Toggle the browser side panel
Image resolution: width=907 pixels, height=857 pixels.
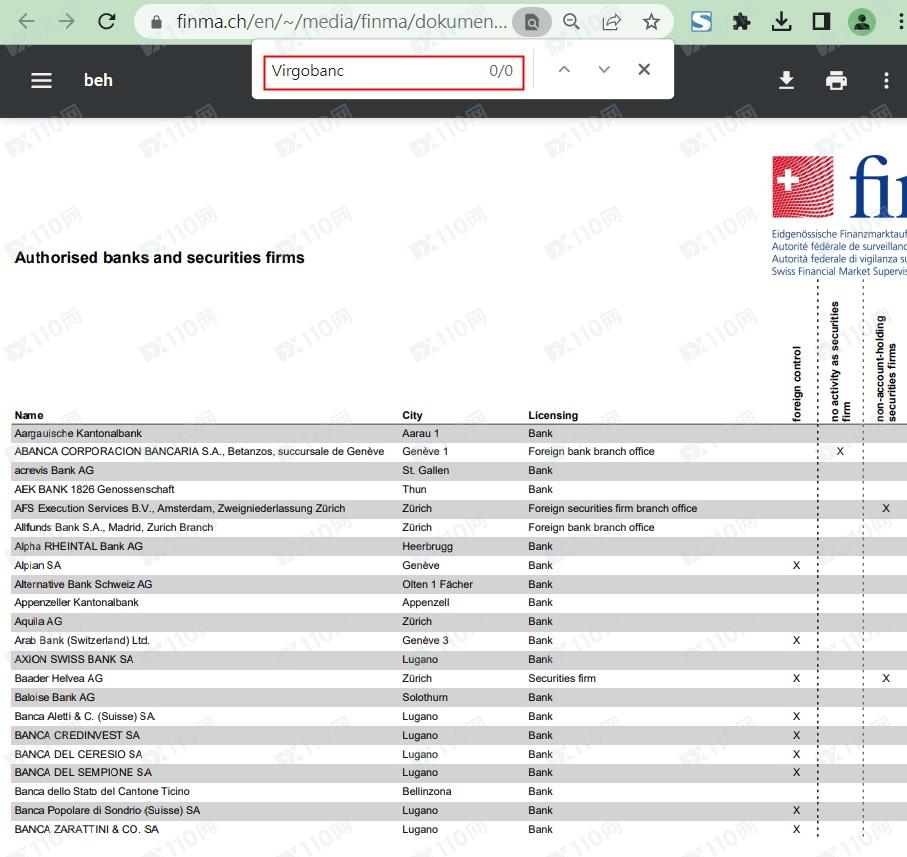click(821, 21)
